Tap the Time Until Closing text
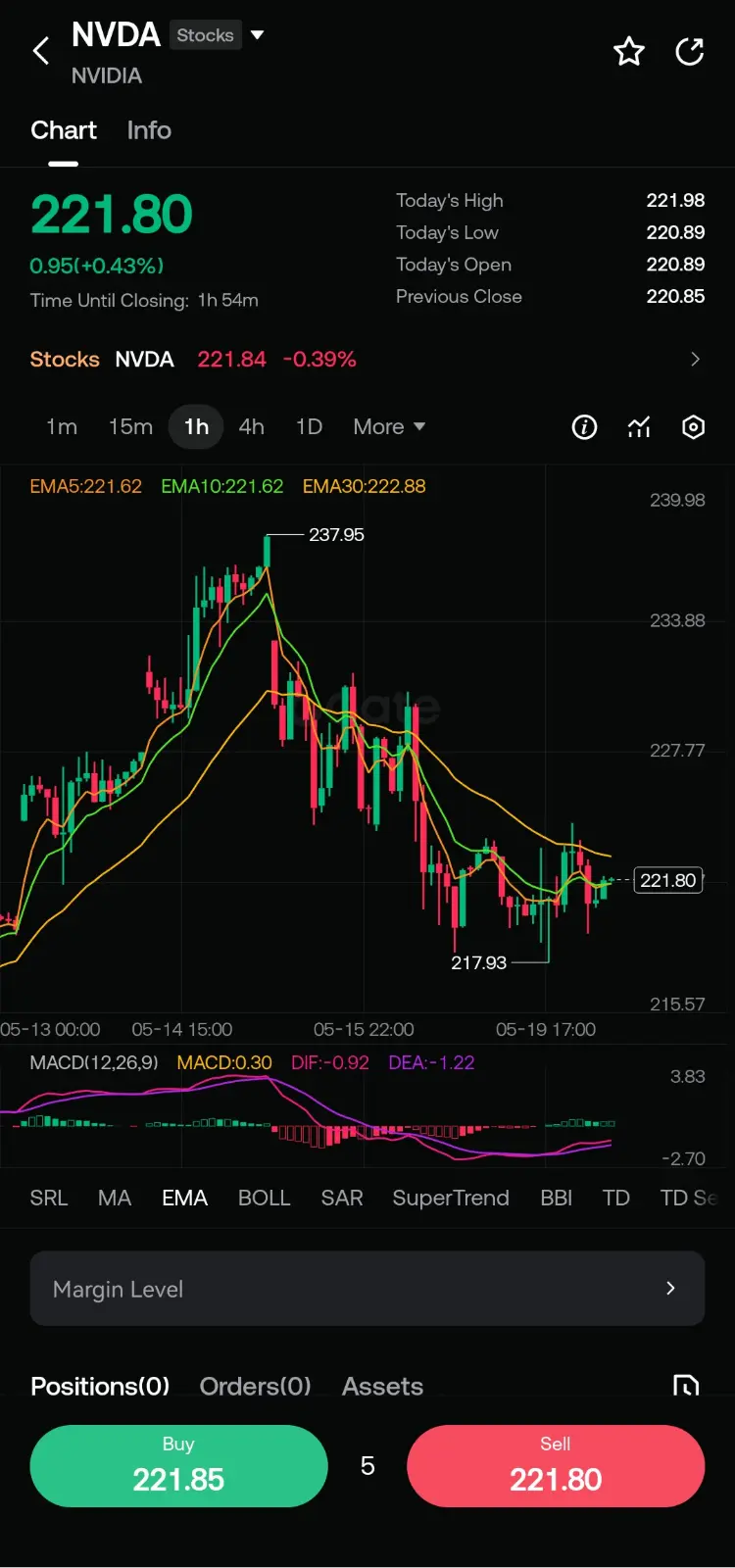735x1568 pixels. point(144,300)
